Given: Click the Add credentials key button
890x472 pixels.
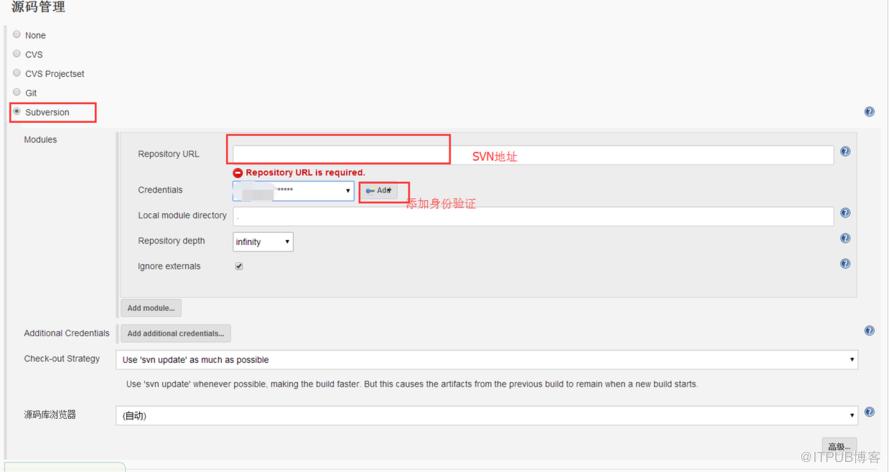Looking at the screenshot, I should pyautogui.click(x=379, y=191).
